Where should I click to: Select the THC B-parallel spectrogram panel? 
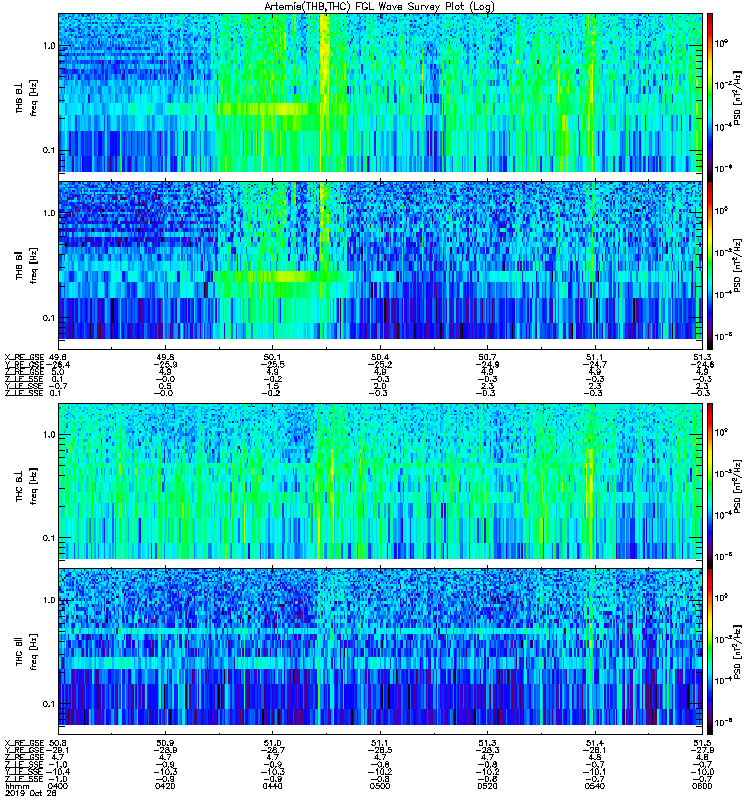pos(380,646)
